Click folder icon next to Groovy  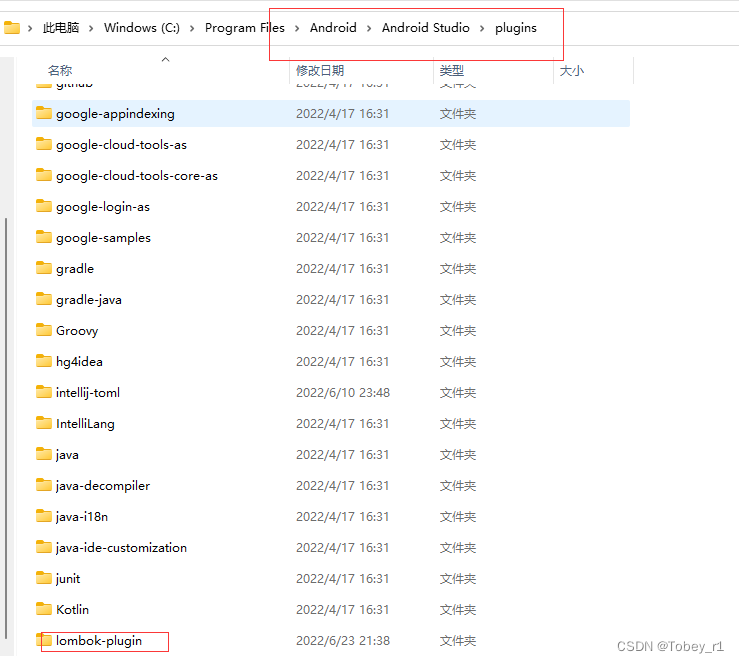click(44, 330)
